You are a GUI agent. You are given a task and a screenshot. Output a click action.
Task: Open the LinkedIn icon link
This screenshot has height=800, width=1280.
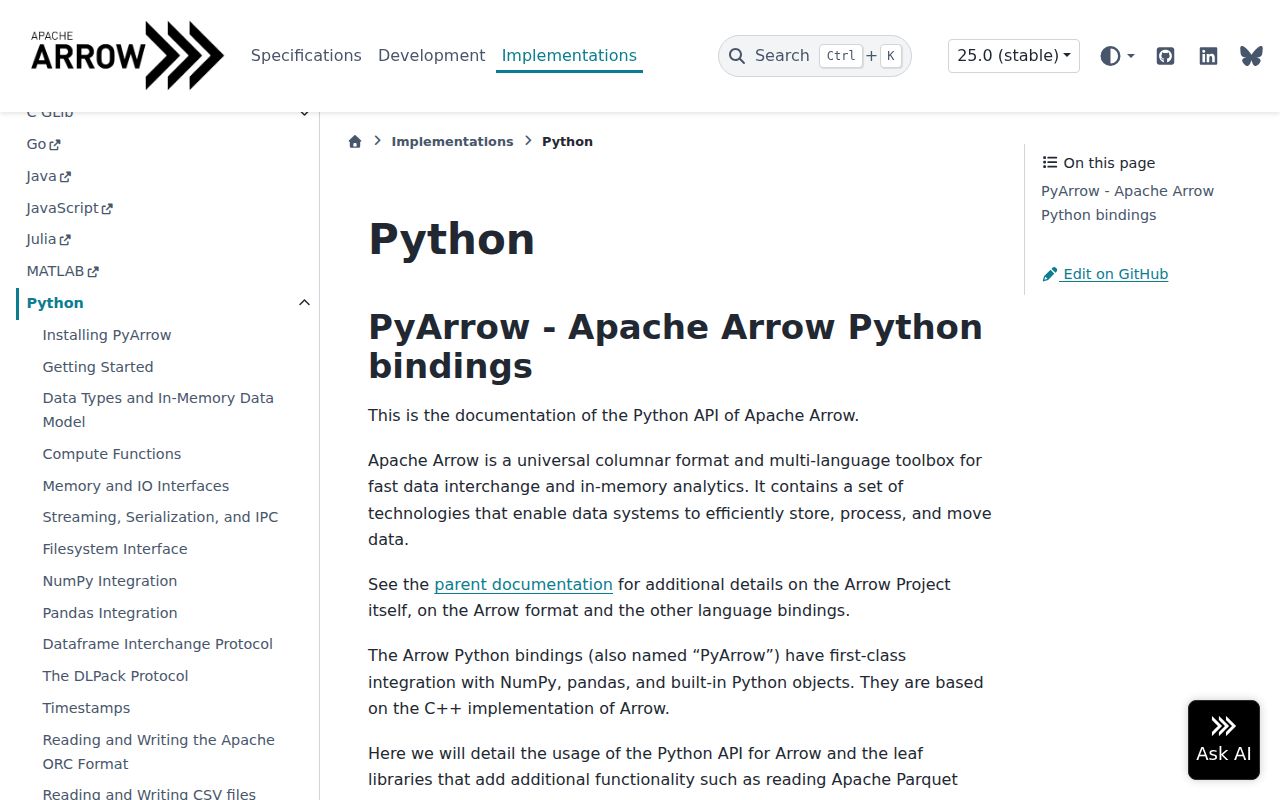coord(1208,56)
